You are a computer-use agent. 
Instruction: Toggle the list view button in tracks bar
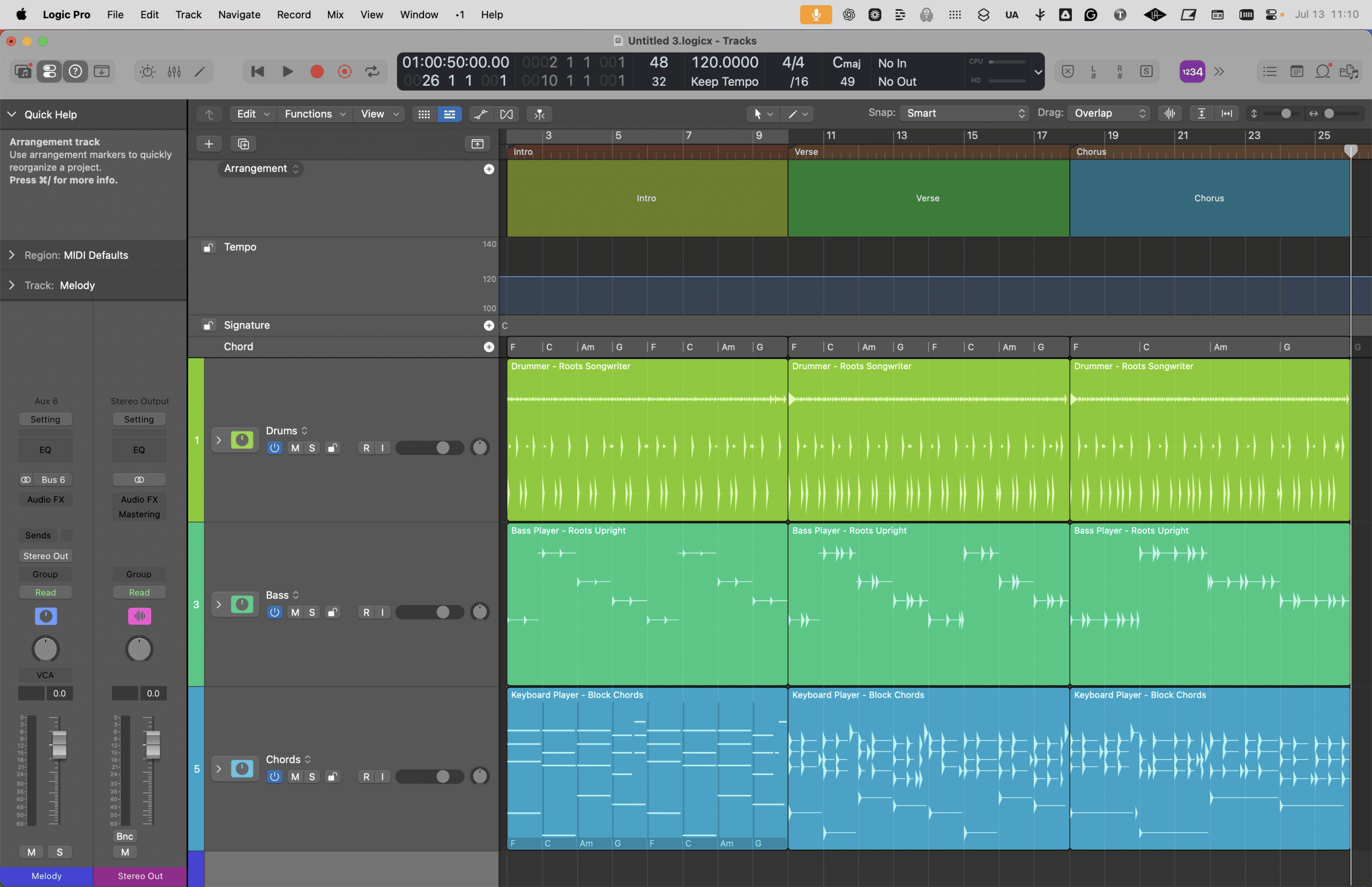point(449,114)
